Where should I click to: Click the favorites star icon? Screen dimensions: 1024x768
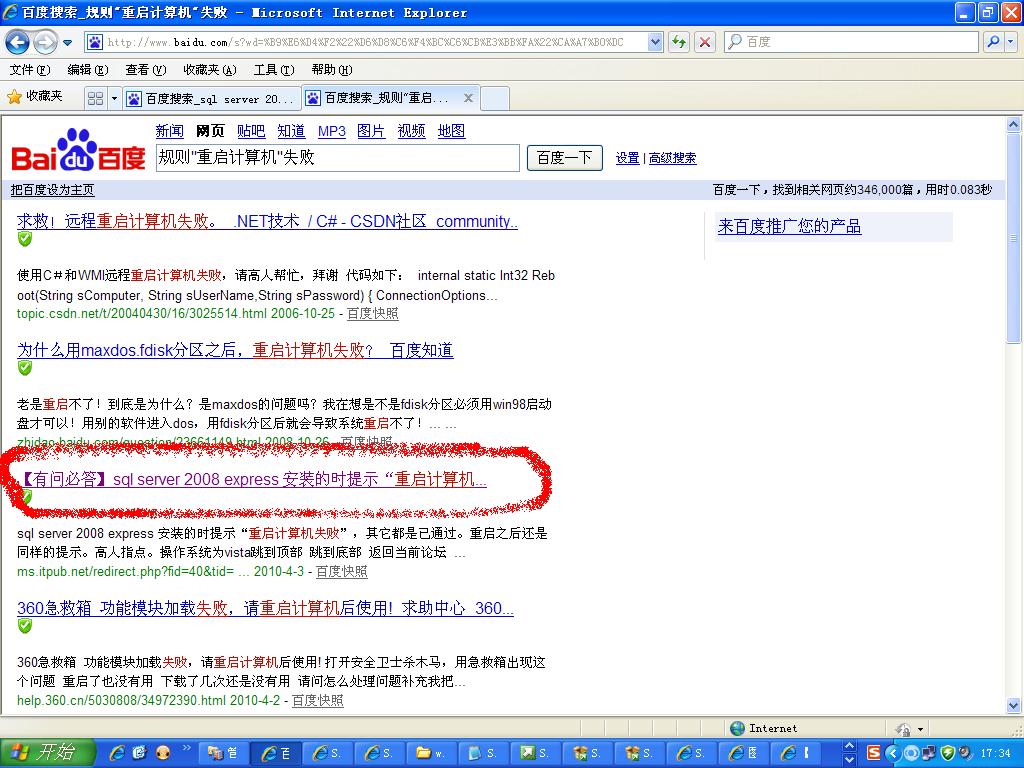pos(14,97)
